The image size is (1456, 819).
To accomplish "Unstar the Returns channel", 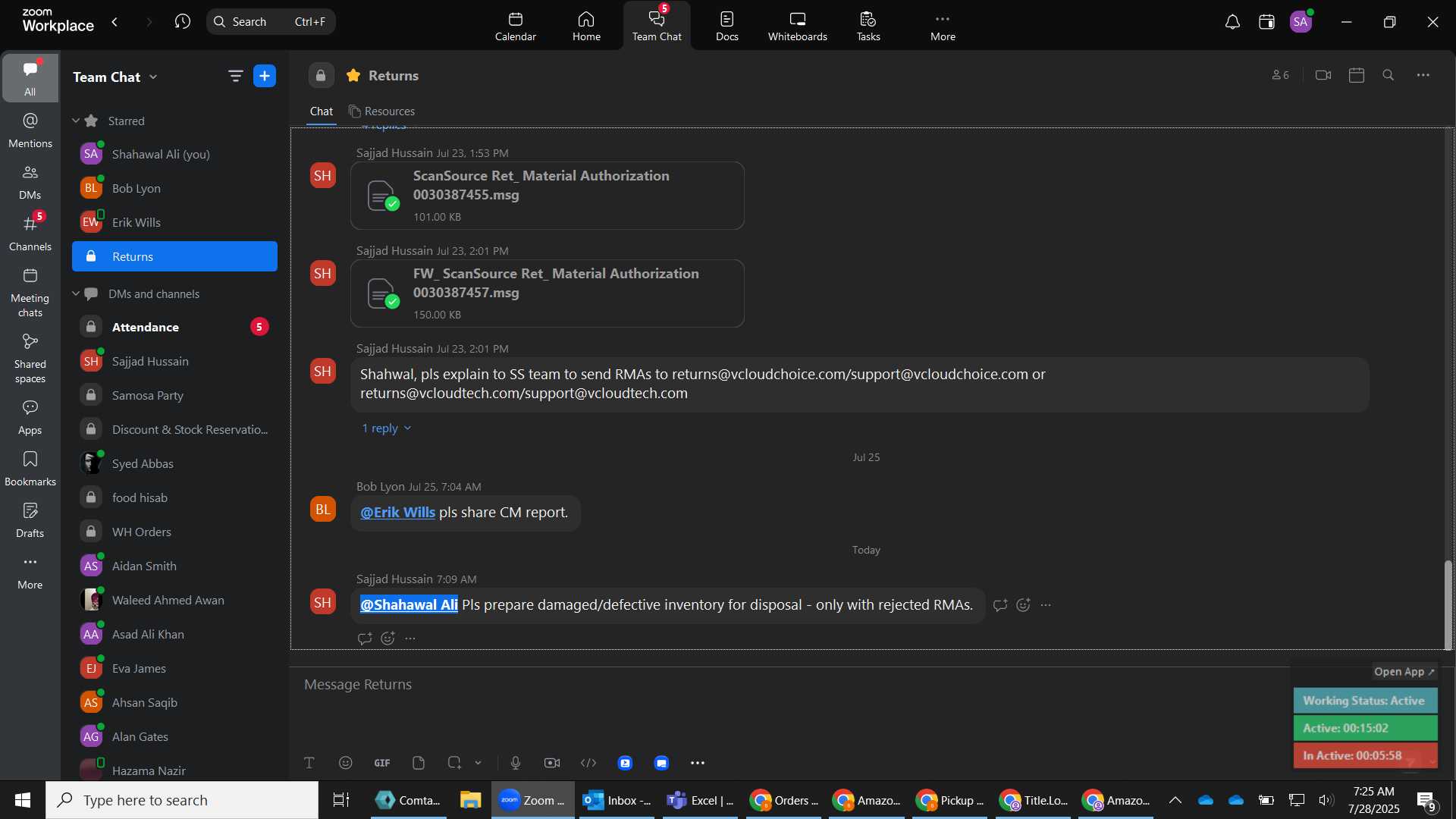I will click(353, 75).
